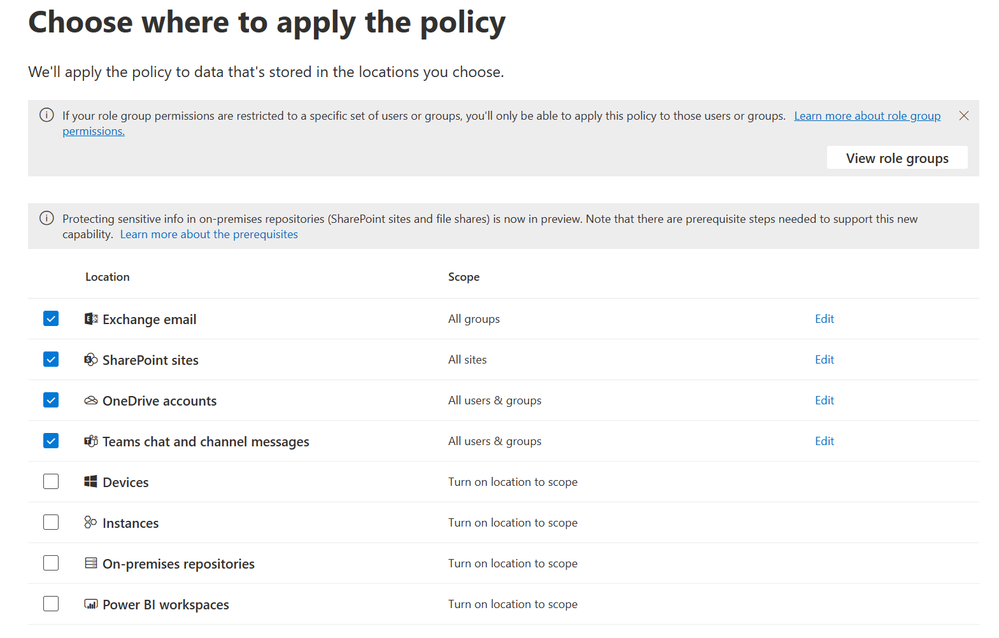
Task: Click the Power BI workspaces icon
Action: coord(91,605)
